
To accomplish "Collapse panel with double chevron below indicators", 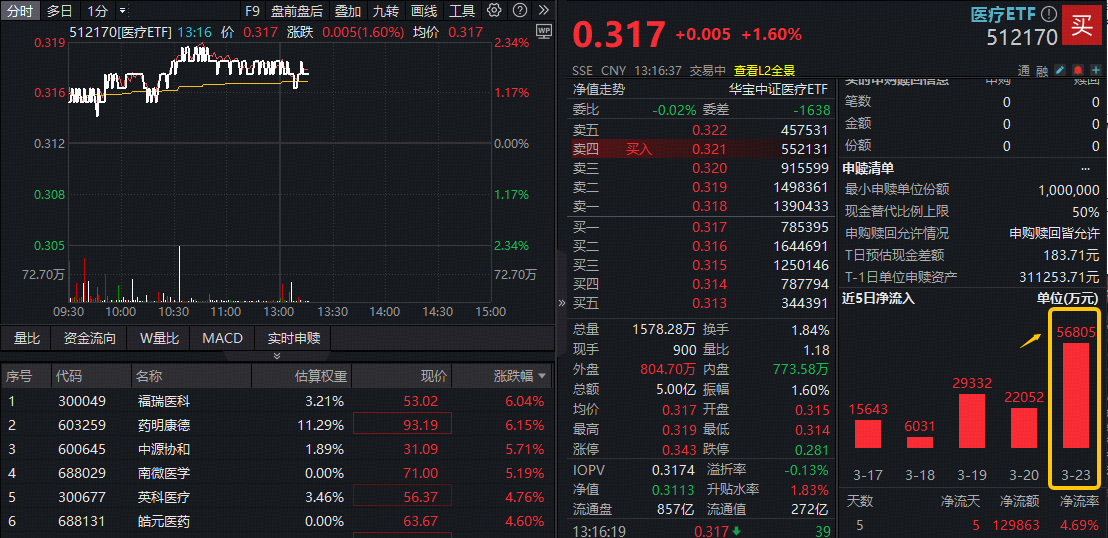I will [277, 356].
